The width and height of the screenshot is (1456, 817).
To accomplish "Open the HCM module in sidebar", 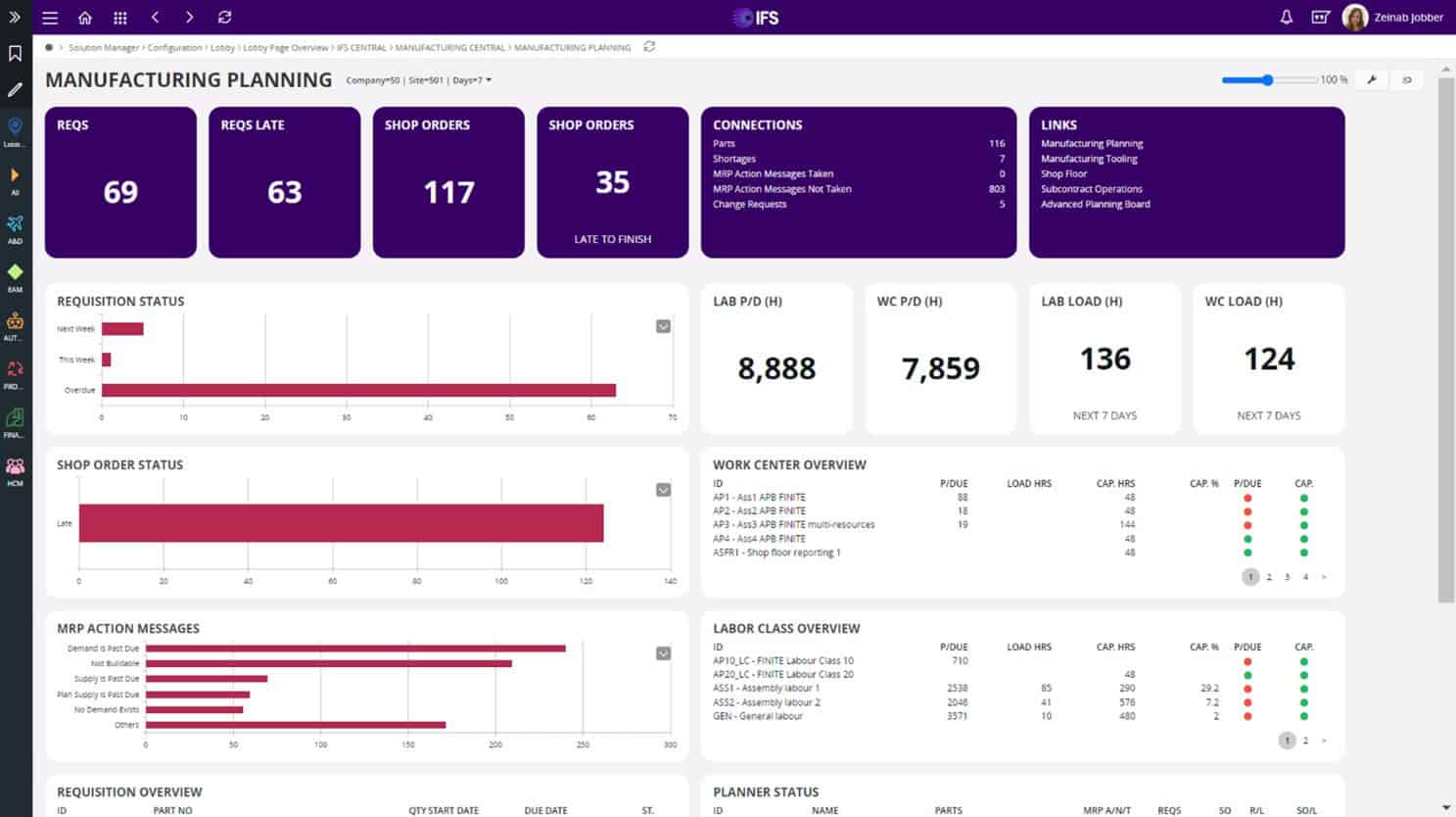I will (15, 468).
